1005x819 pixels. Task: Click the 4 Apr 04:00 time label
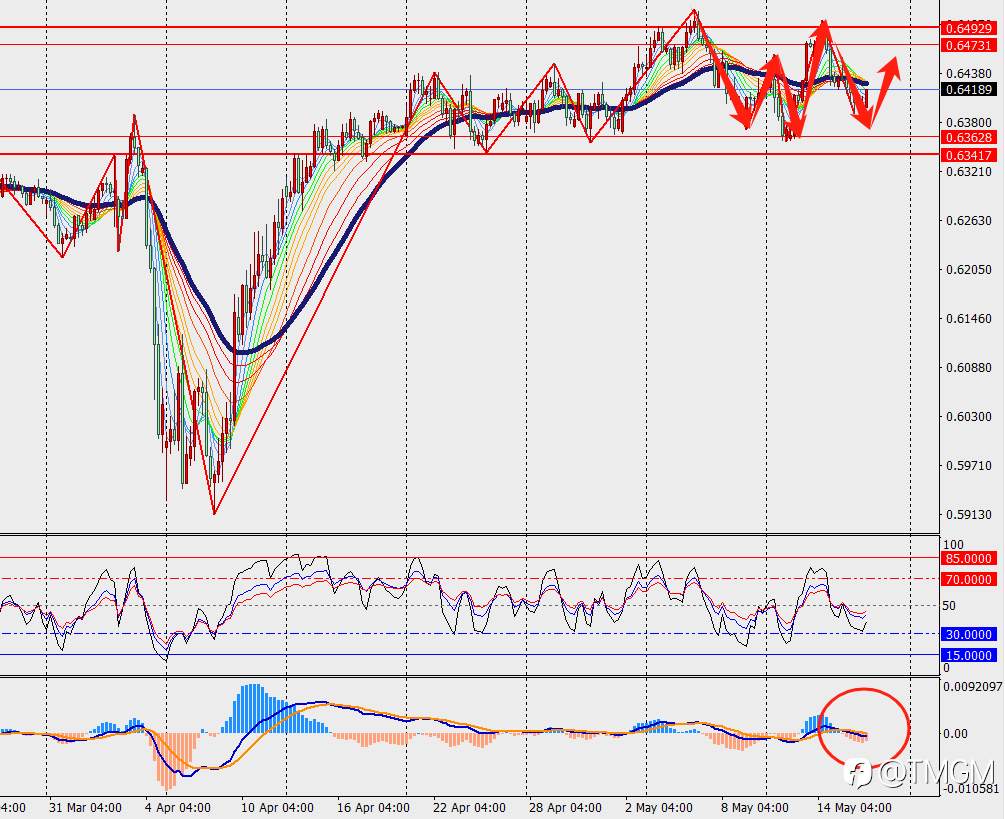point(178,807)
